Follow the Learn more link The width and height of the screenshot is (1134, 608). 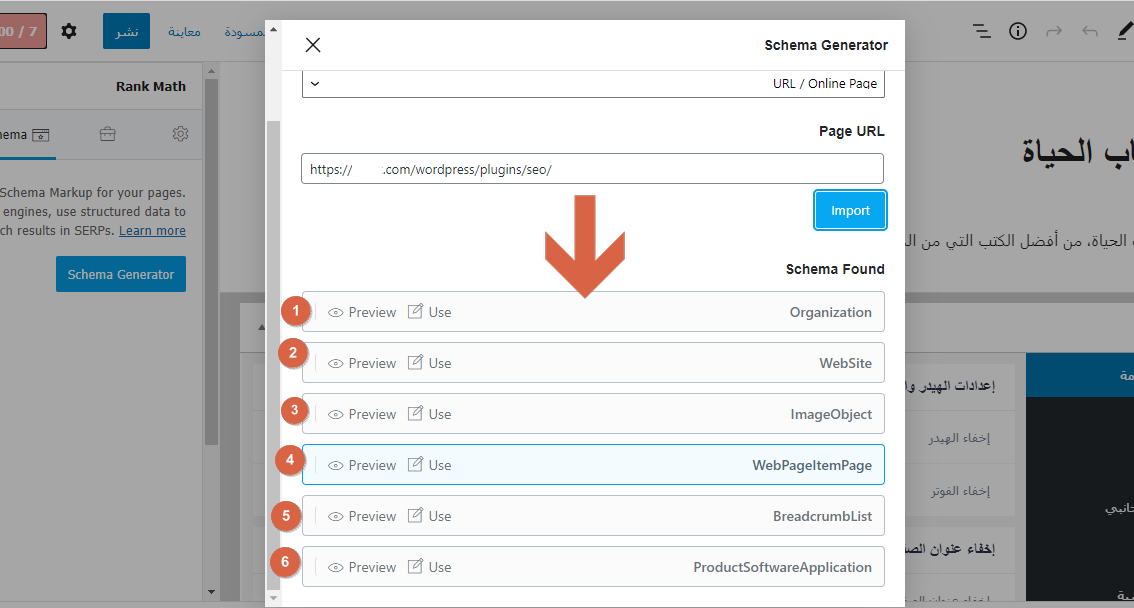tap(152, 231)
